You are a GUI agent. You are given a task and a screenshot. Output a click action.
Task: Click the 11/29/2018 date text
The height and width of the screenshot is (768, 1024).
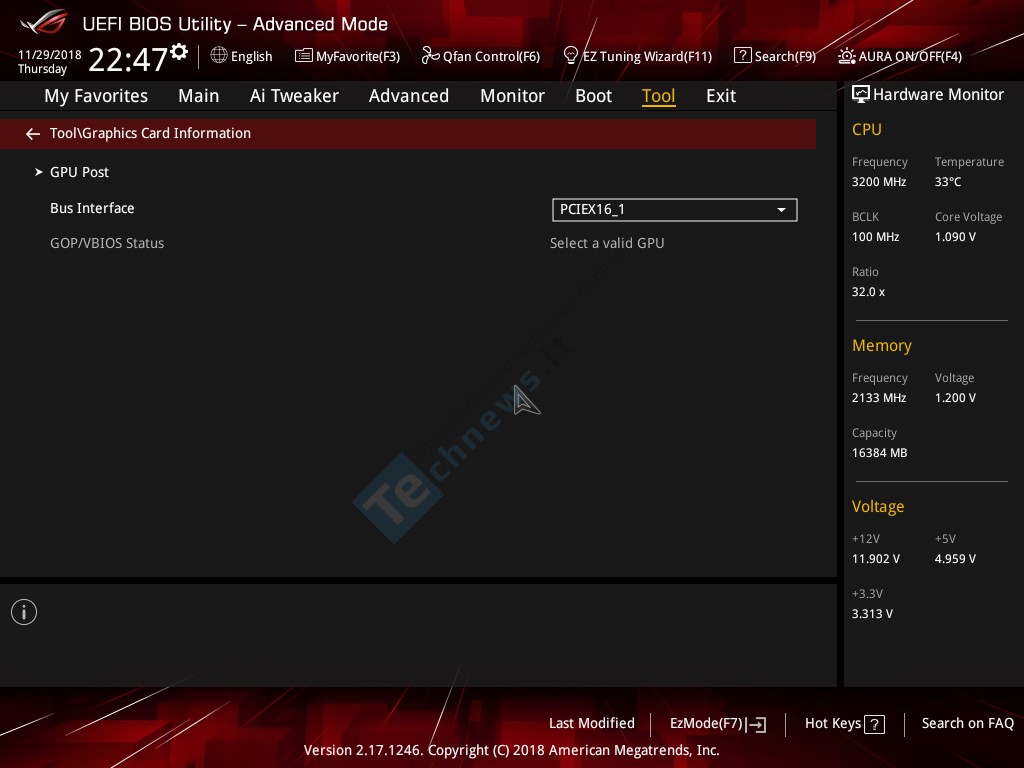coord(50,54)
